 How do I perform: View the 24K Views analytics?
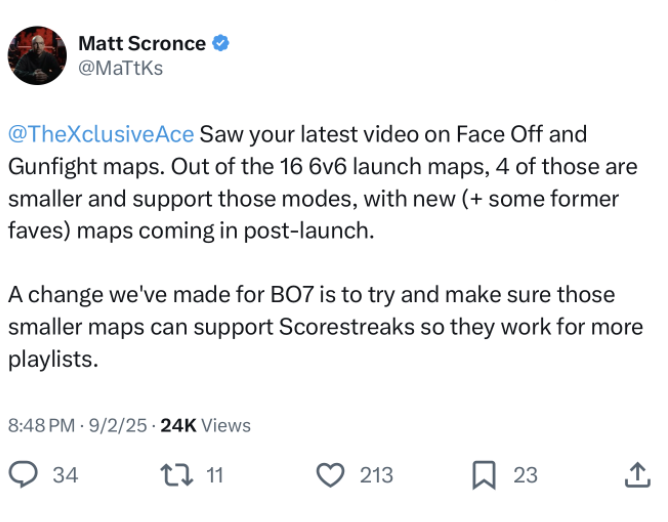(x=205, y=425)
